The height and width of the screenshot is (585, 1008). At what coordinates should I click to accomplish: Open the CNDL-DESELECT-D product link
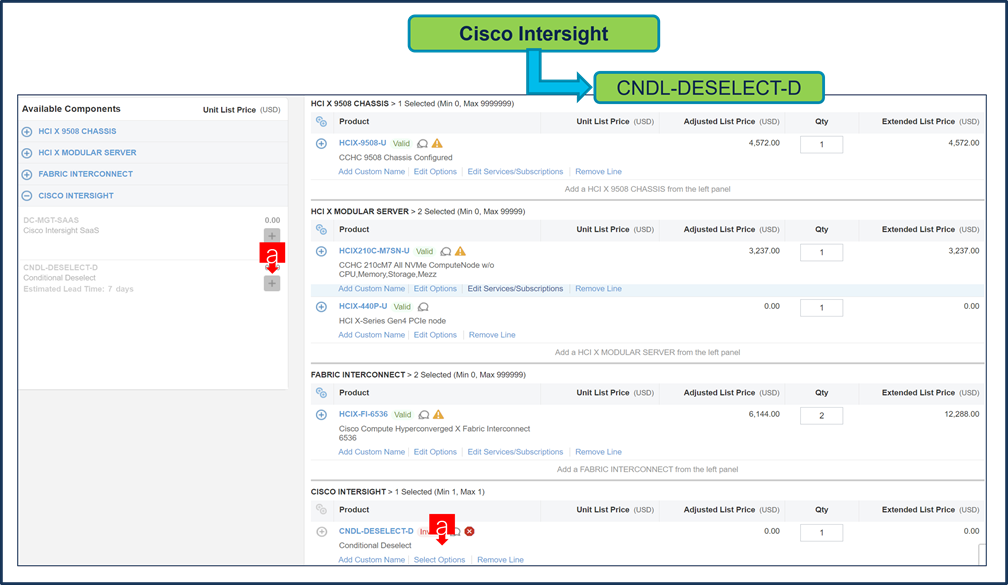pyautogui.click(x=376, y=531)
